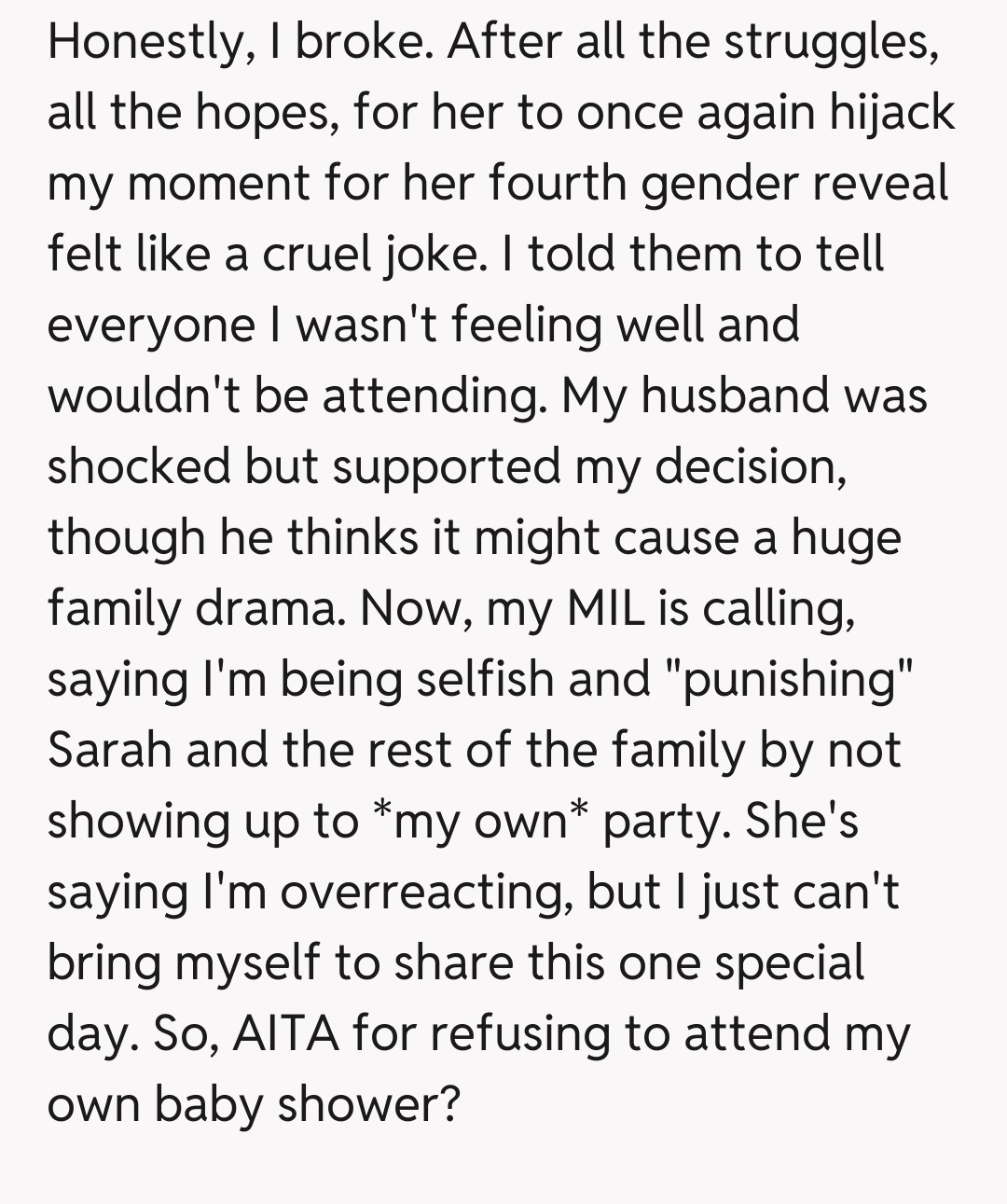1007x1204 pixels.
Task: Click the asterisk-emphasized "my own" text
Action: coord(481,821)
